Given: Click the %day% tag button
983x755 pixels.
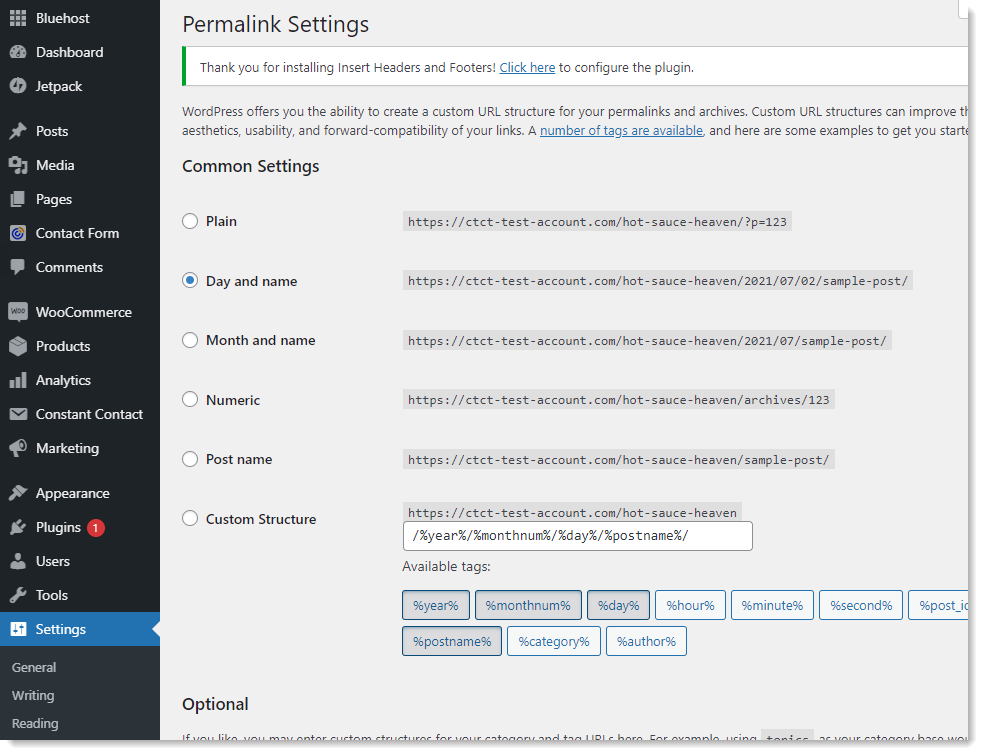Looking at the screenshot, I should pyautogui.click(x=618, y=605).
